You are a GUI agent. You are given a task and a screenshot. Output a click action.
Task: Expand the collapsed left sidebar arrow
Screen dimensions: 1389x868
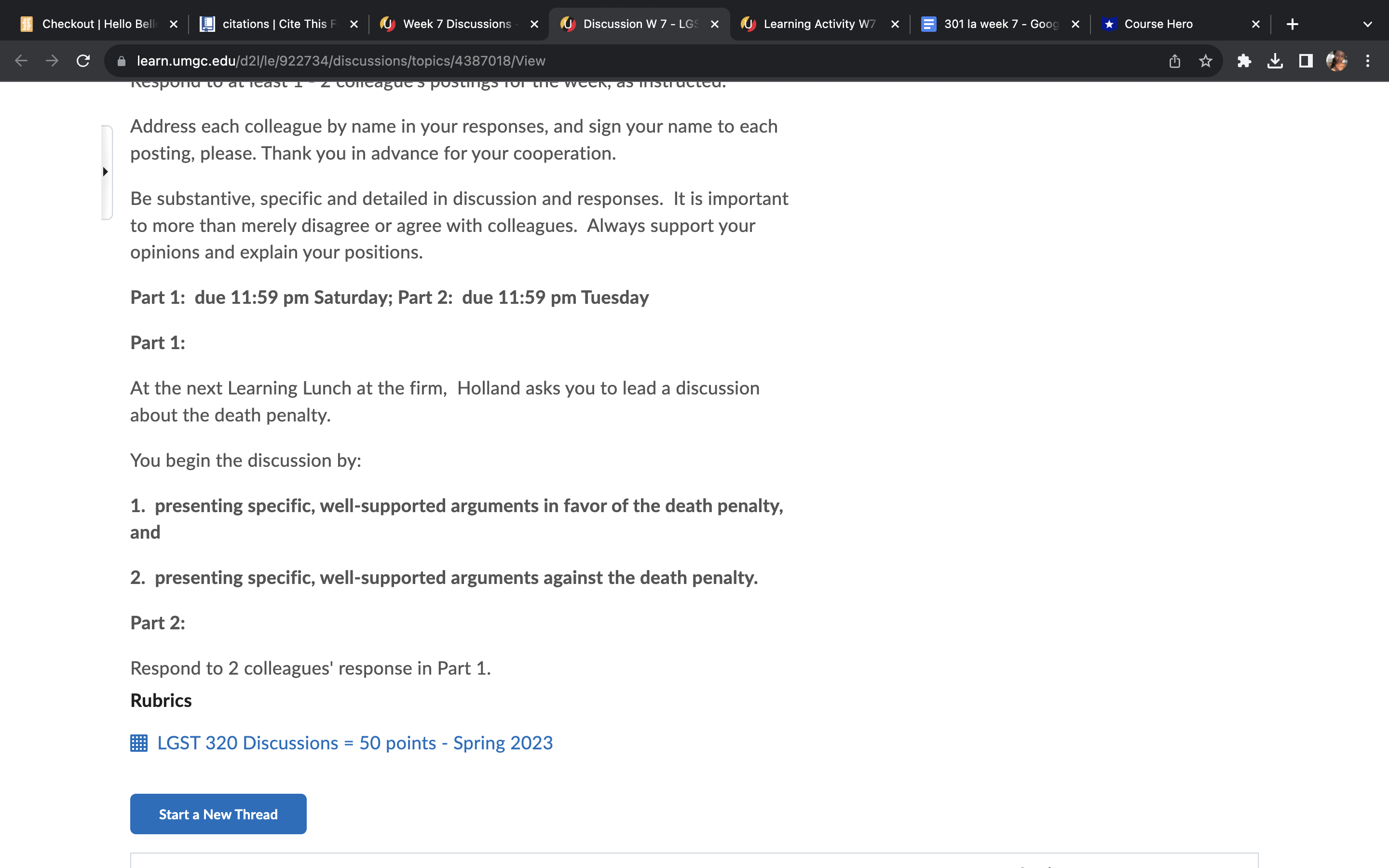pyautogui.click(x=106, y=171)
